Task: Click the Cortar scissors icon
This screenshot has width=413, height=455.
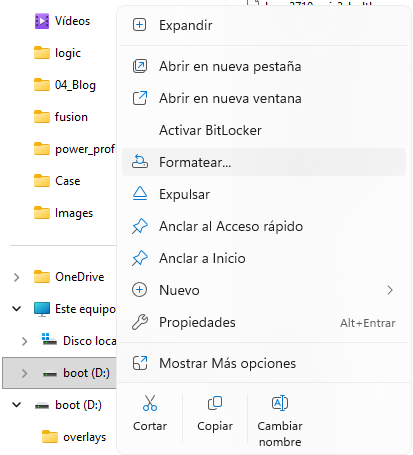Action: click(x=150, y=403)
